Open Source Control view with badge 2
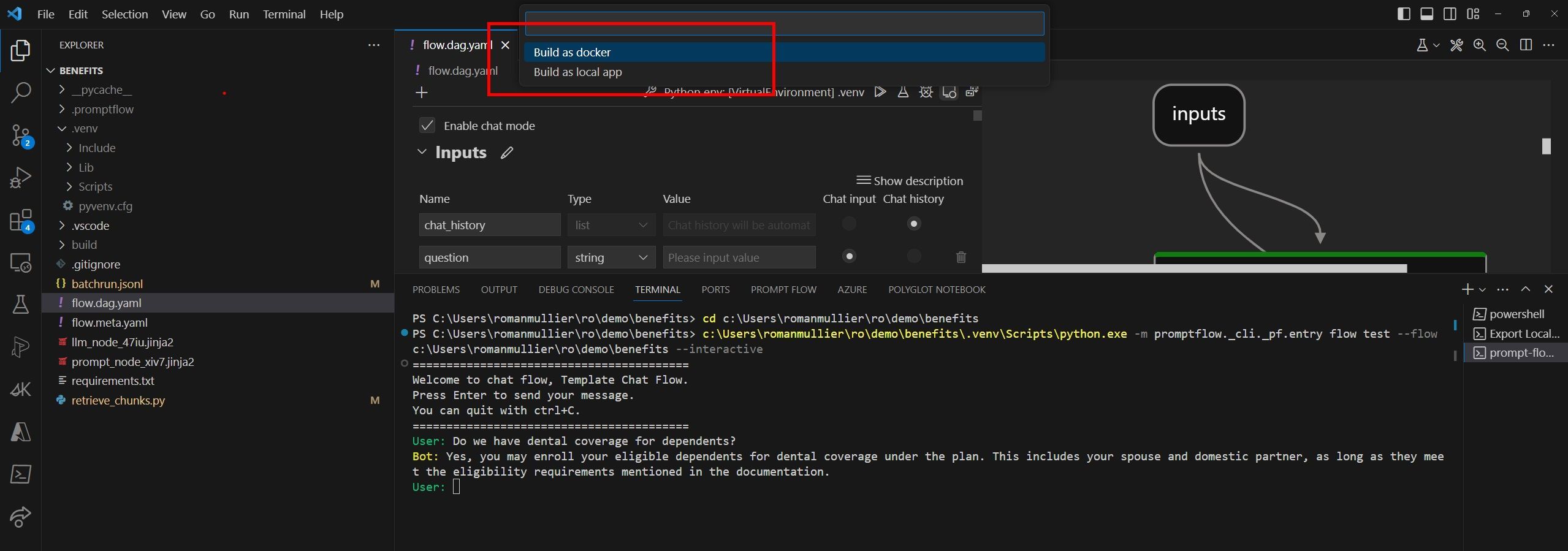 point(20,135)
